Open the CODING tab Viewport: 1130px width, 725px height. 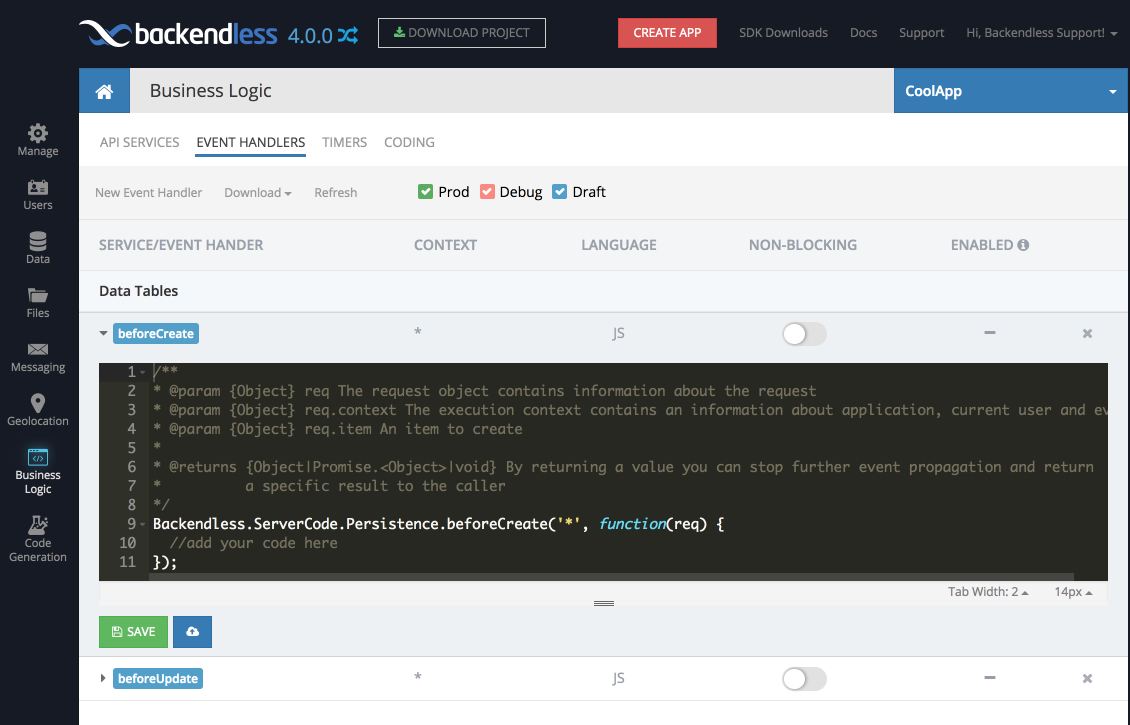tap(409, 143)
